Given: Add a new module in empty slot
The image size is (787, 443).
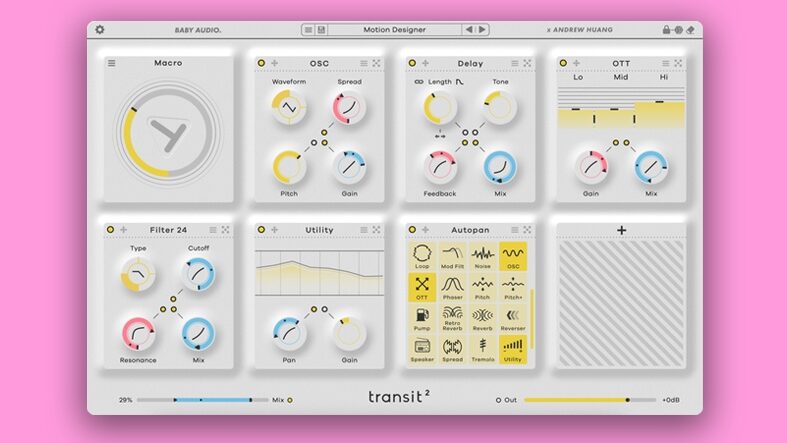Looking at the screenshot, I should point(622,230).
